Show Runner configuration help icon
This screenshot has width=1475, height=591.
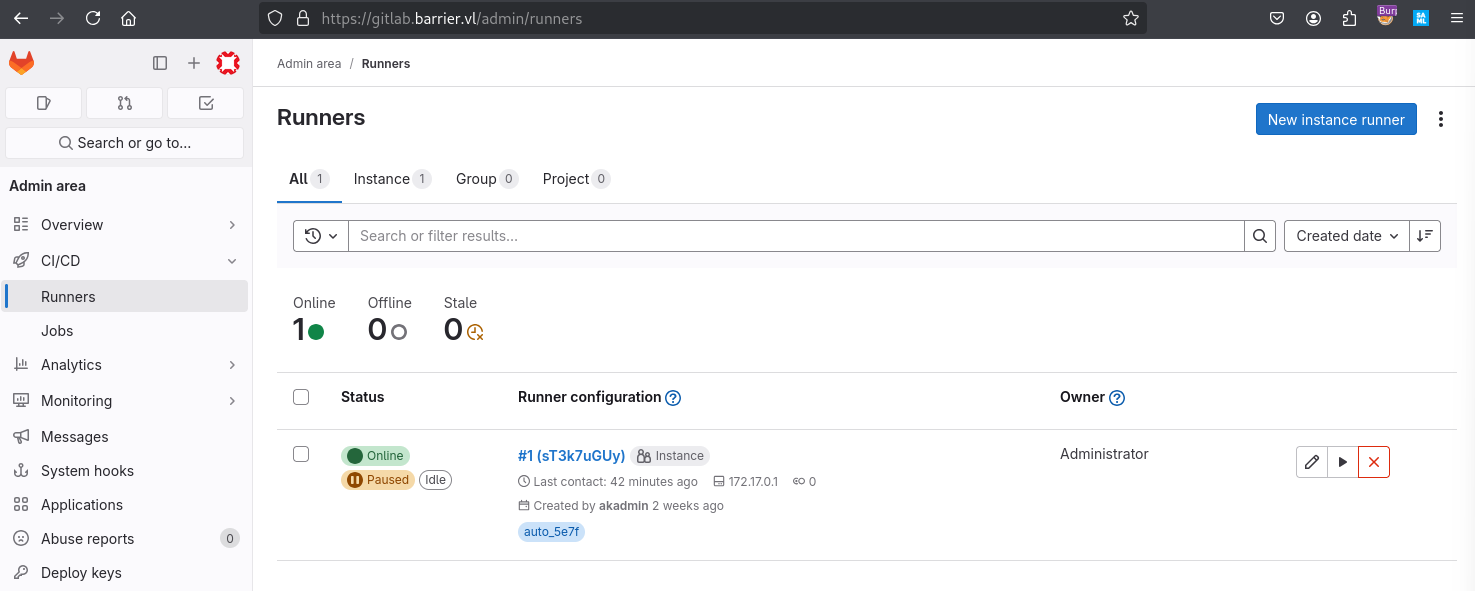pos(673,398)
